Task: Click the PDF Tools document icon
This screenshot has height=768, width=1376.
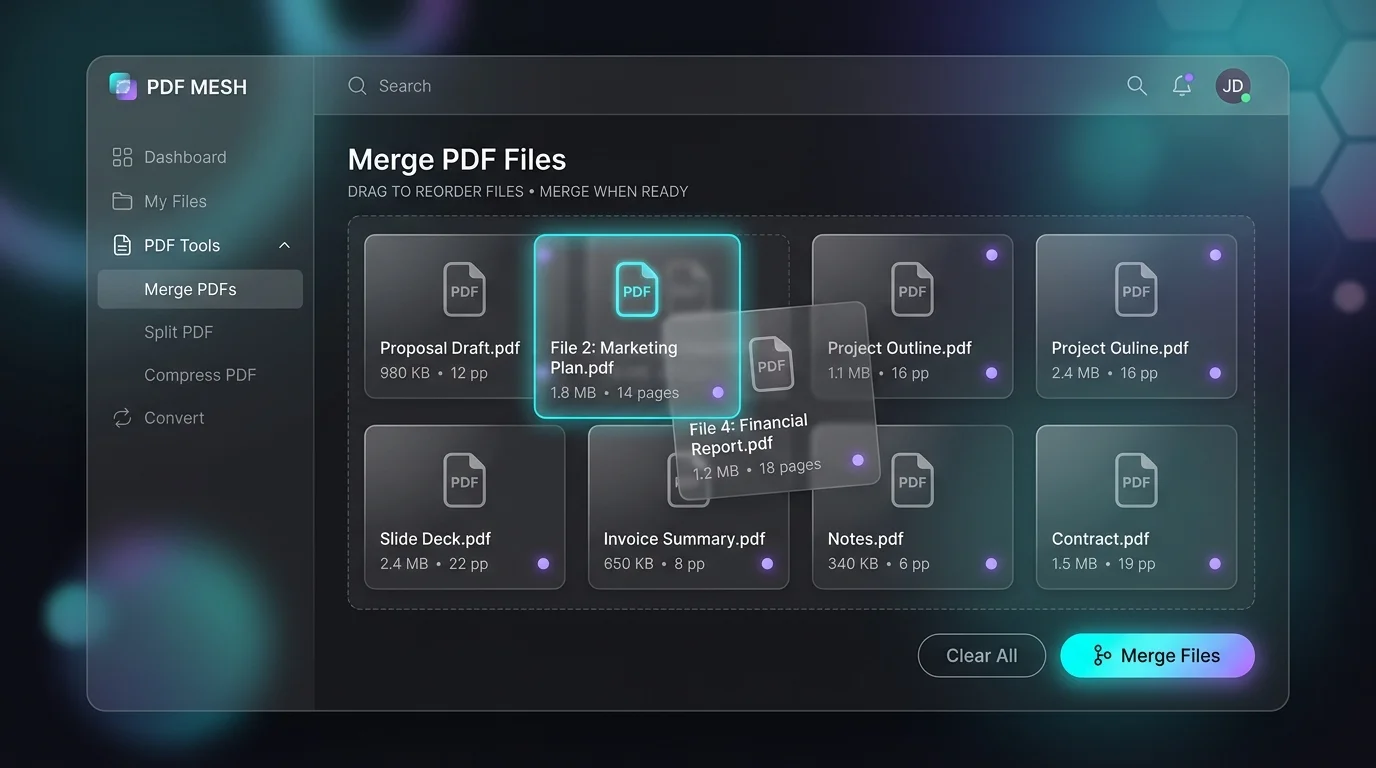Action: click(122, 245)
